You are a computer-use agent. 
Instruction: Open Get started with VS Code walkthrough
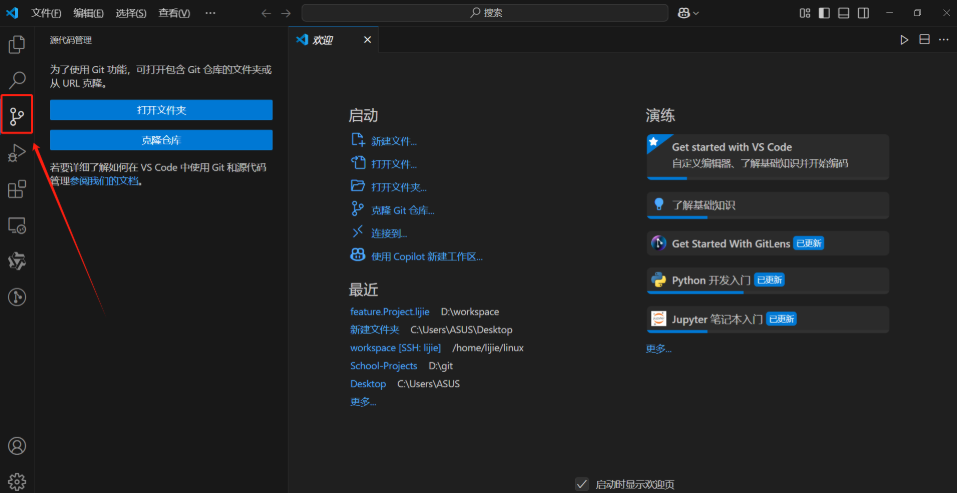pos(768,157)
